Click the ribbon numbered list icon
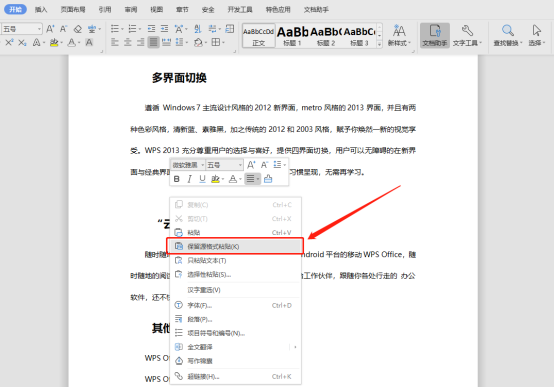Screen dimensions: 554x387 click(x=132, y=29)
